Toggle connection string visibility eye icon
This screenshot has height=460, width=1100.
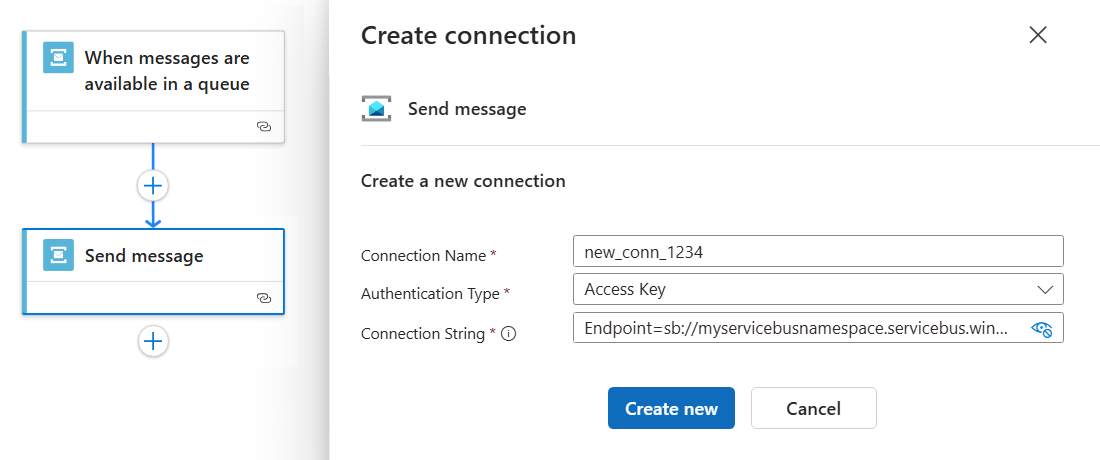(1042, 329)
